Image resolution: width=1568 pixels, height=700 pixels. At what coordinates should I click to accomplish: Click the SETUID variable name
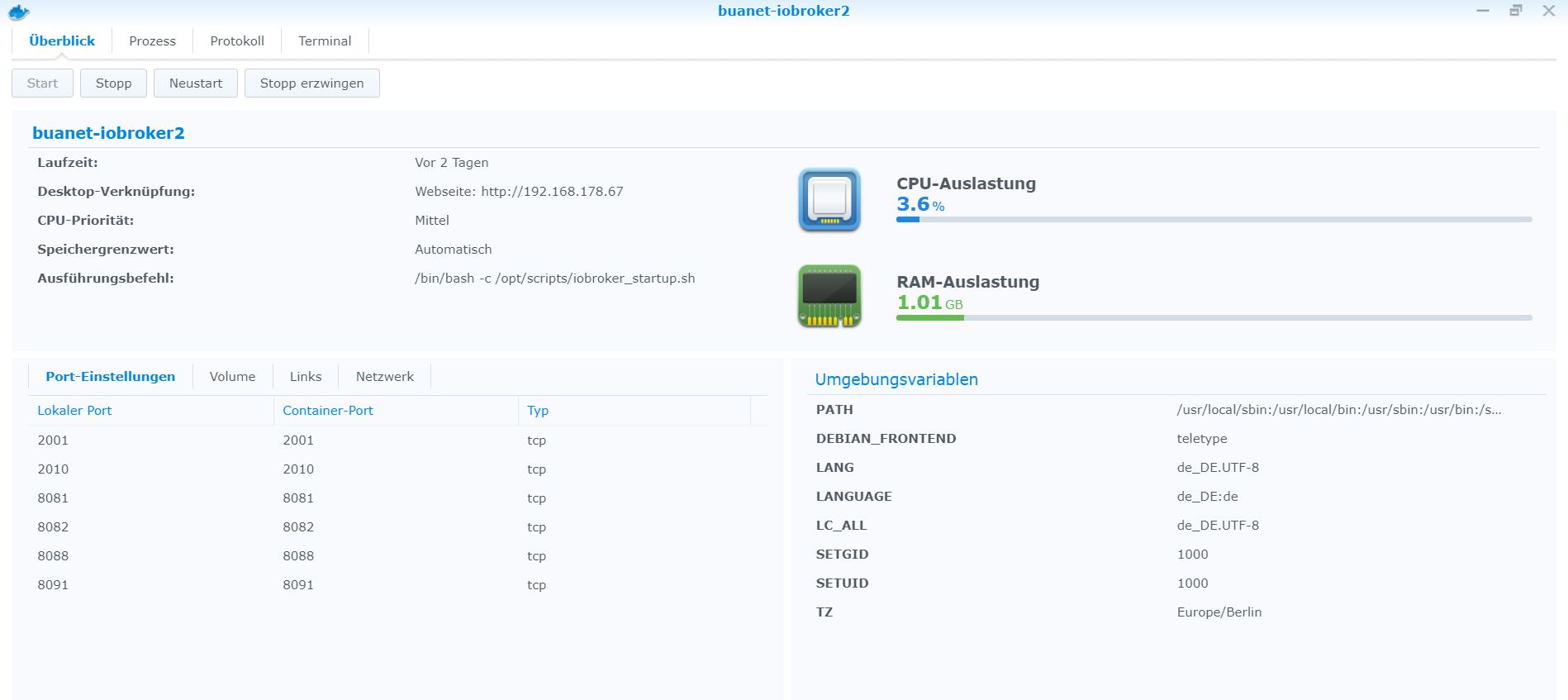point(842,583)
